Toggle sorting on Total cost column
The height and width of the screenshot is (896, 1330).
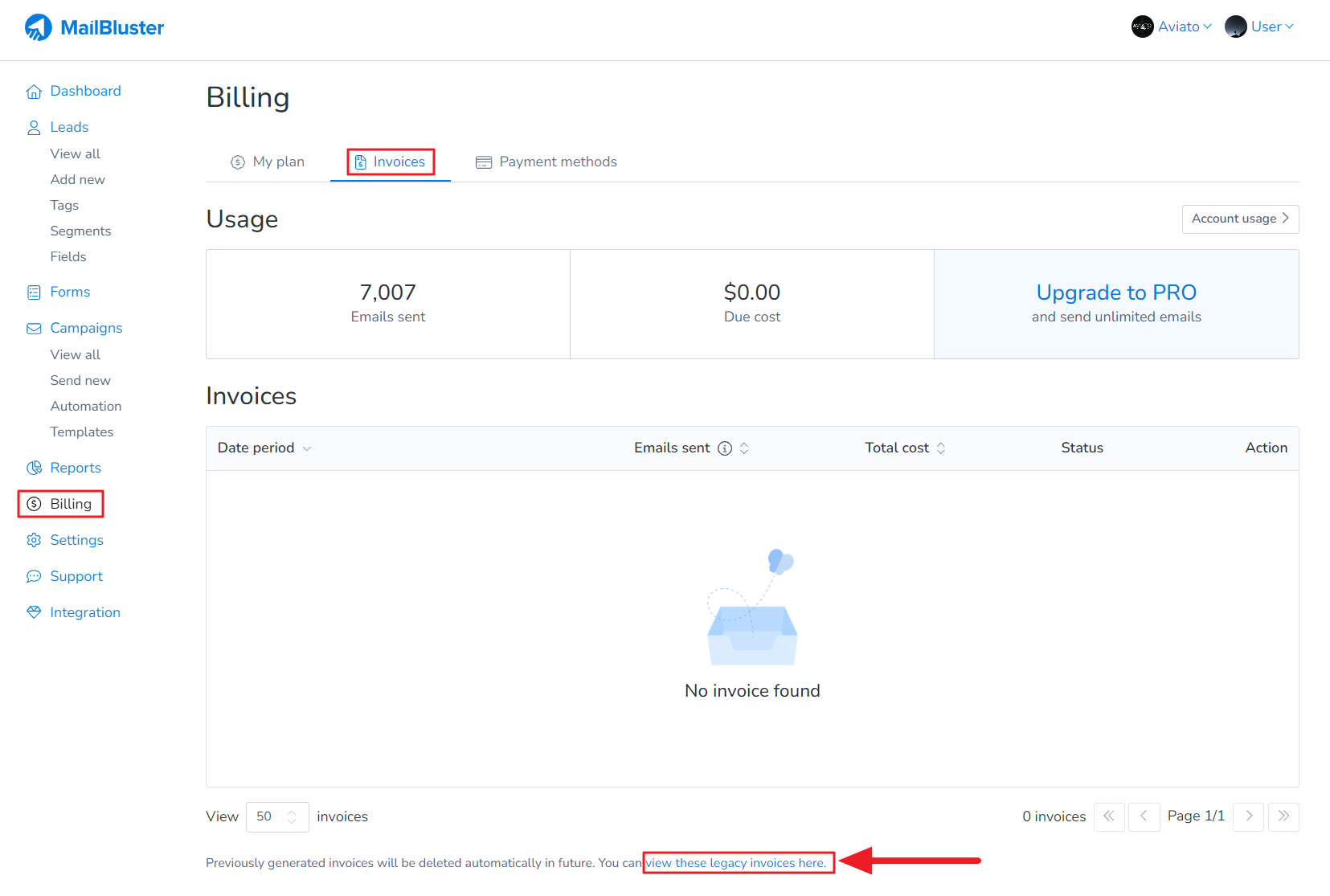941,448
